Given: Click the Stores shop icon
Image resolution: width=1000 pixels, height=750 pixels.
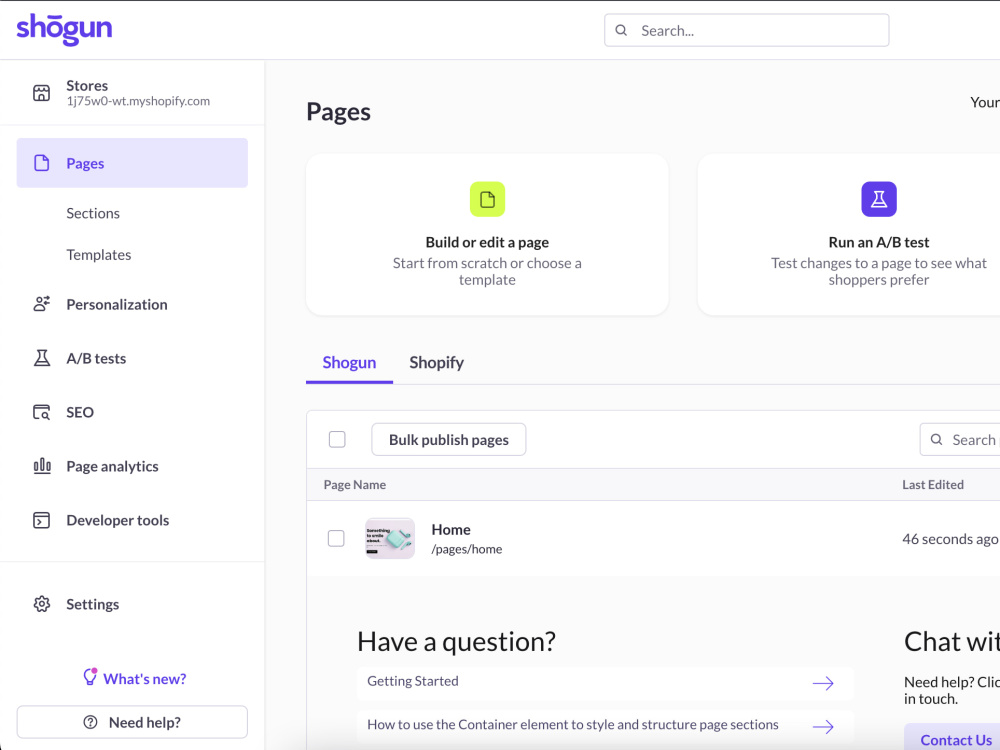Looking at the screenshot, I should click(41, 93).
